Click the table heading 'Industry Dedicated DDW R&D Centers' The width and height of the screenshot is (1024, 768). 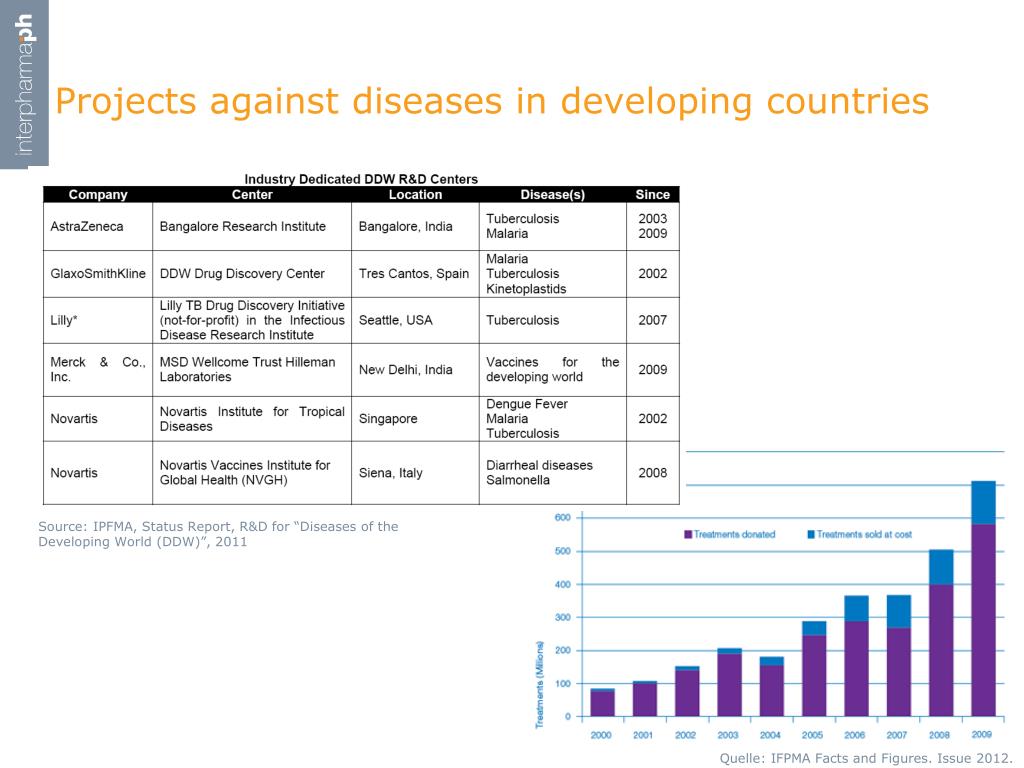[361, 179]
